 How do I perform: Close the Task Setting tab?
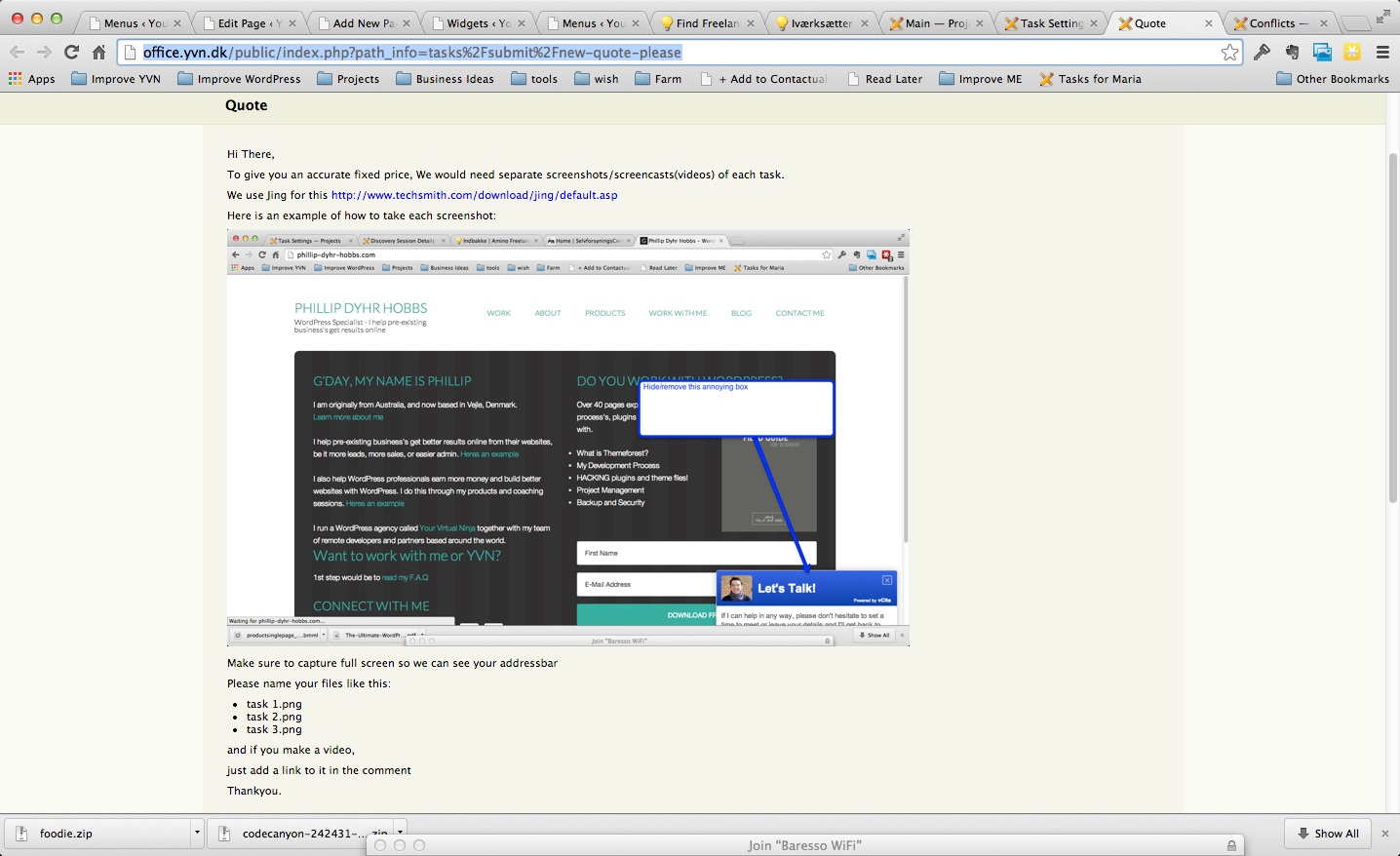point(1094,23)
